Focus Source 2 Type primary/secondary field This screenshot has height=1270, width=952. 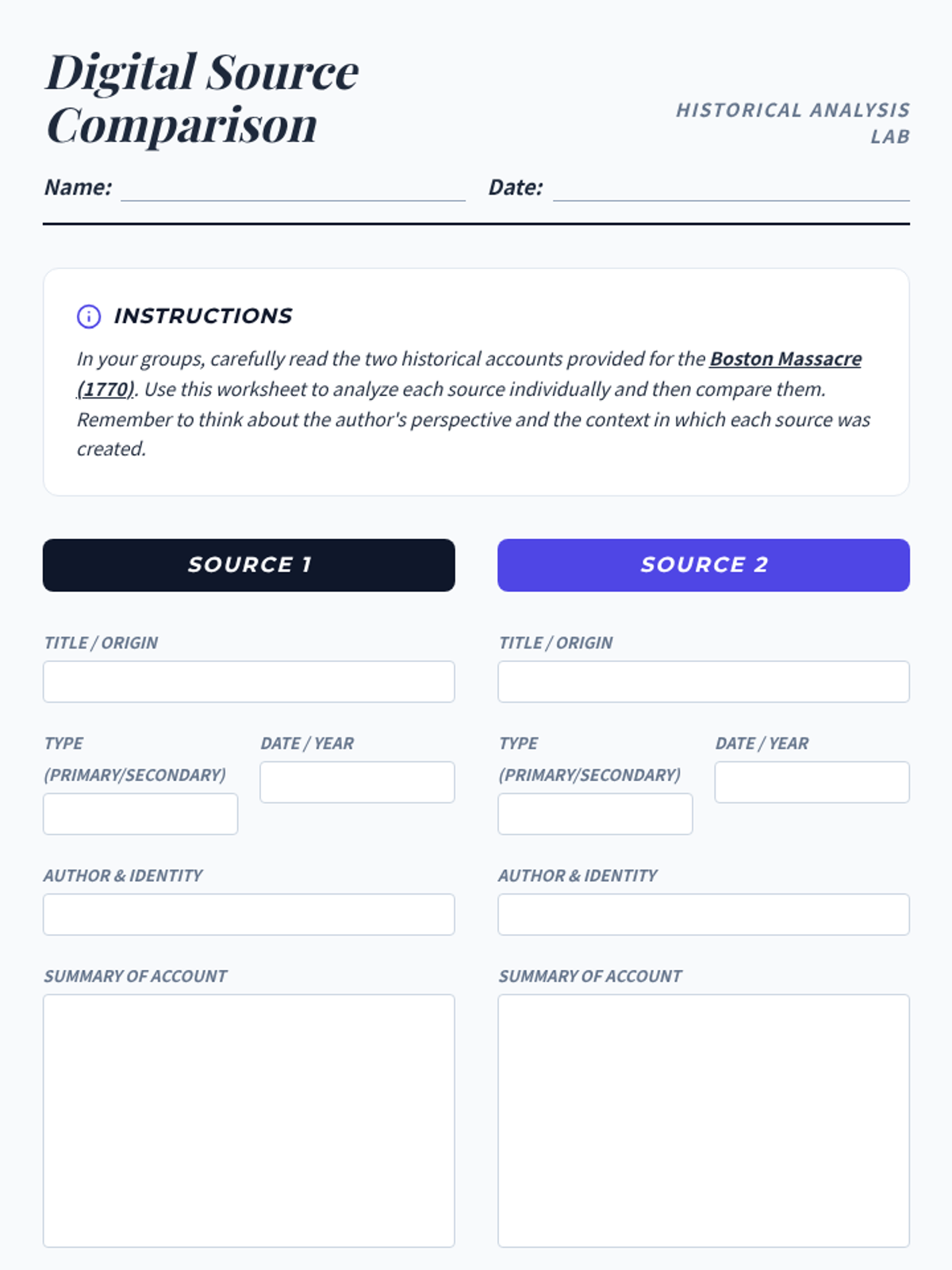click(x=595, y=814)
